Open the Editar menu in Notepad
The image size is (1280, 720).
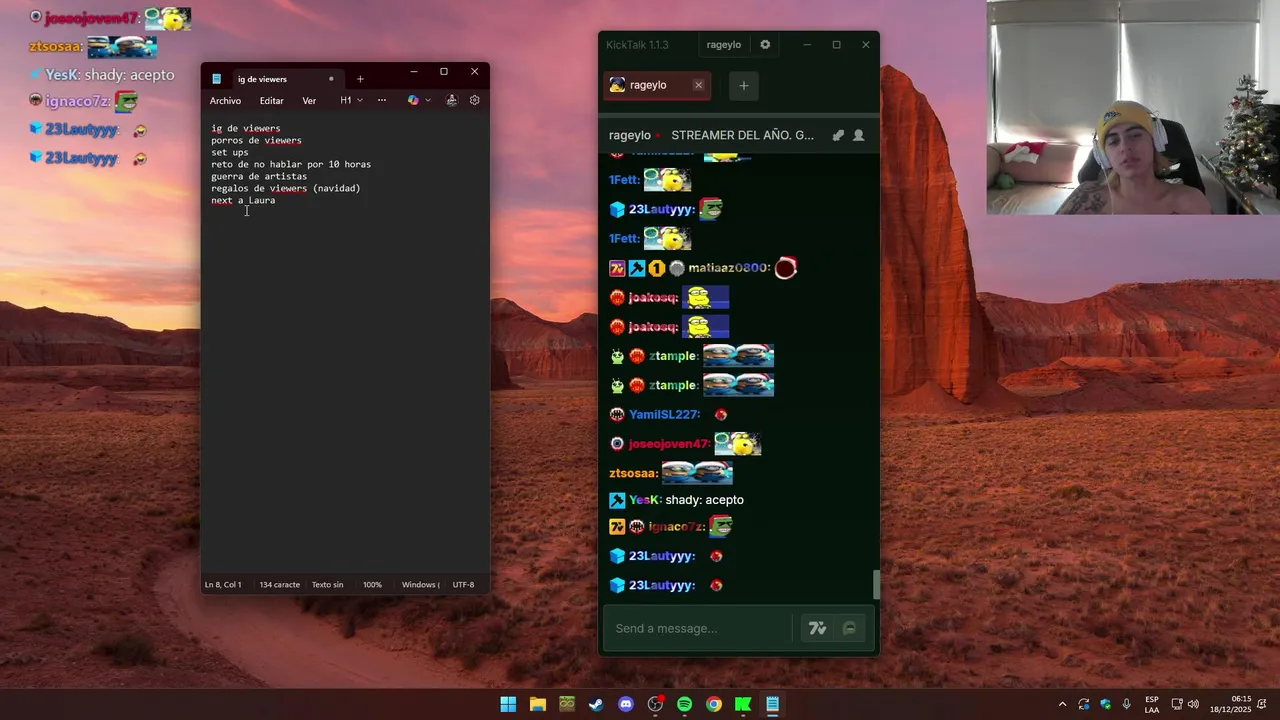[271, 100]
